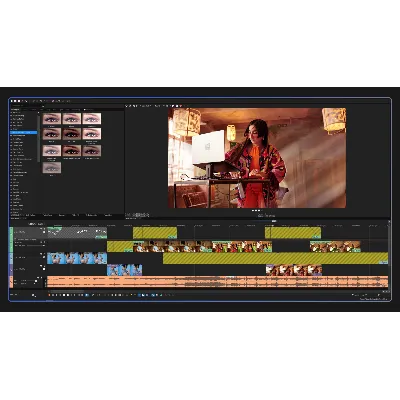Select the orange audio waveform clip

point(218,282)
